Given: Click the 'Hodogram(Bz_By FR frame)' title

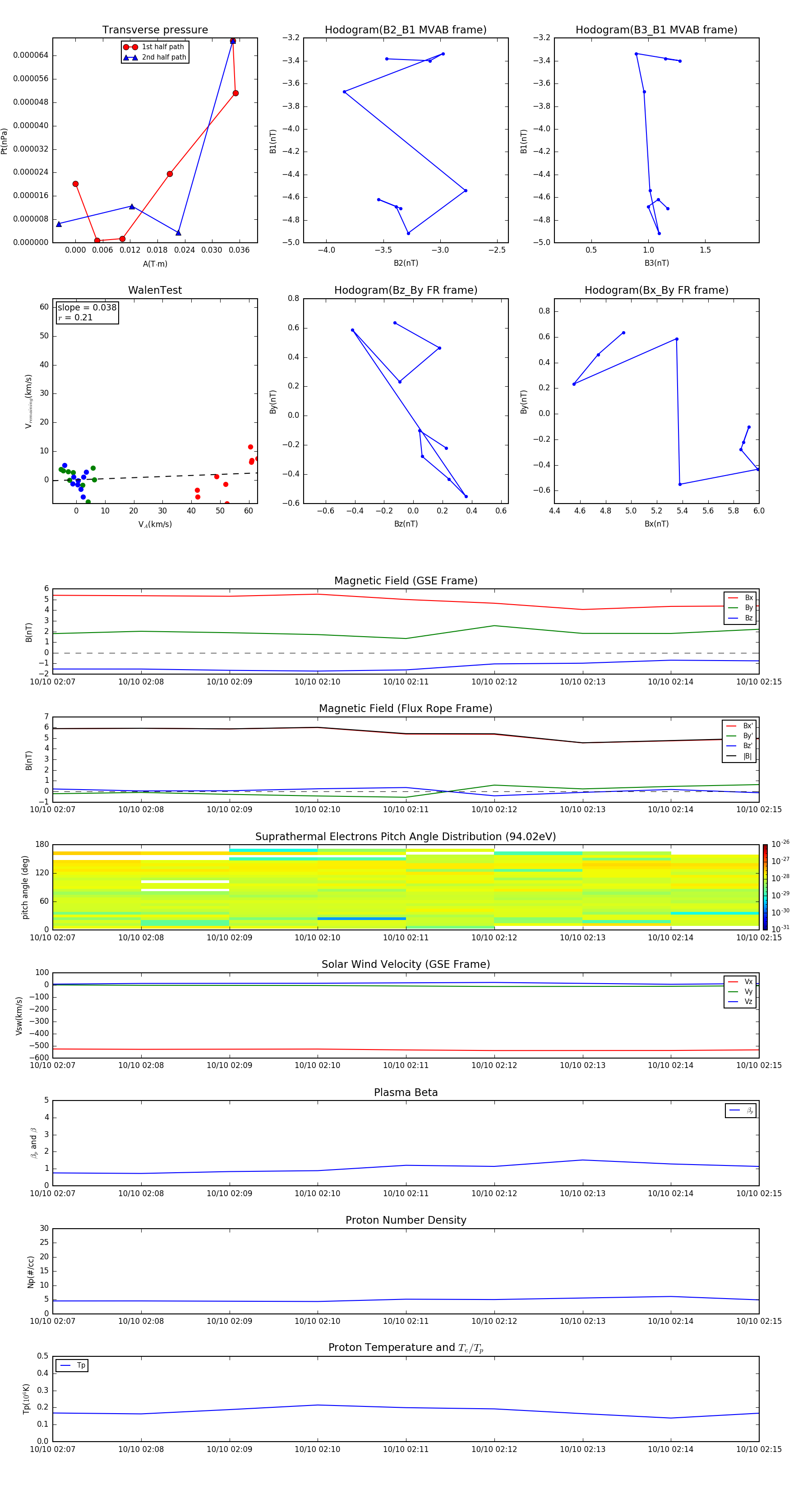Looking at the screenshot, I should [x=406, y=290].
